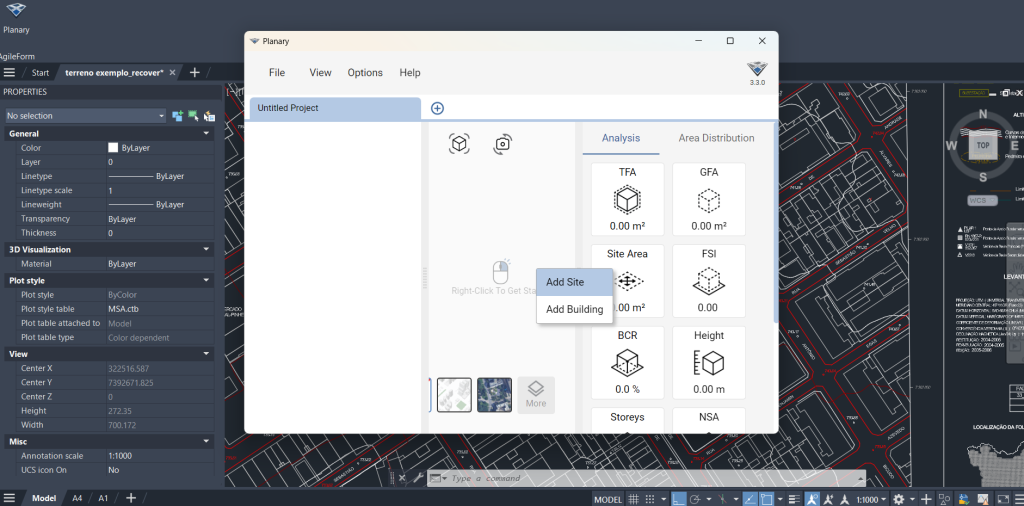Toggle snap mode in the status bar
The height and width of the screenshot is (506, 1024).
650,499
